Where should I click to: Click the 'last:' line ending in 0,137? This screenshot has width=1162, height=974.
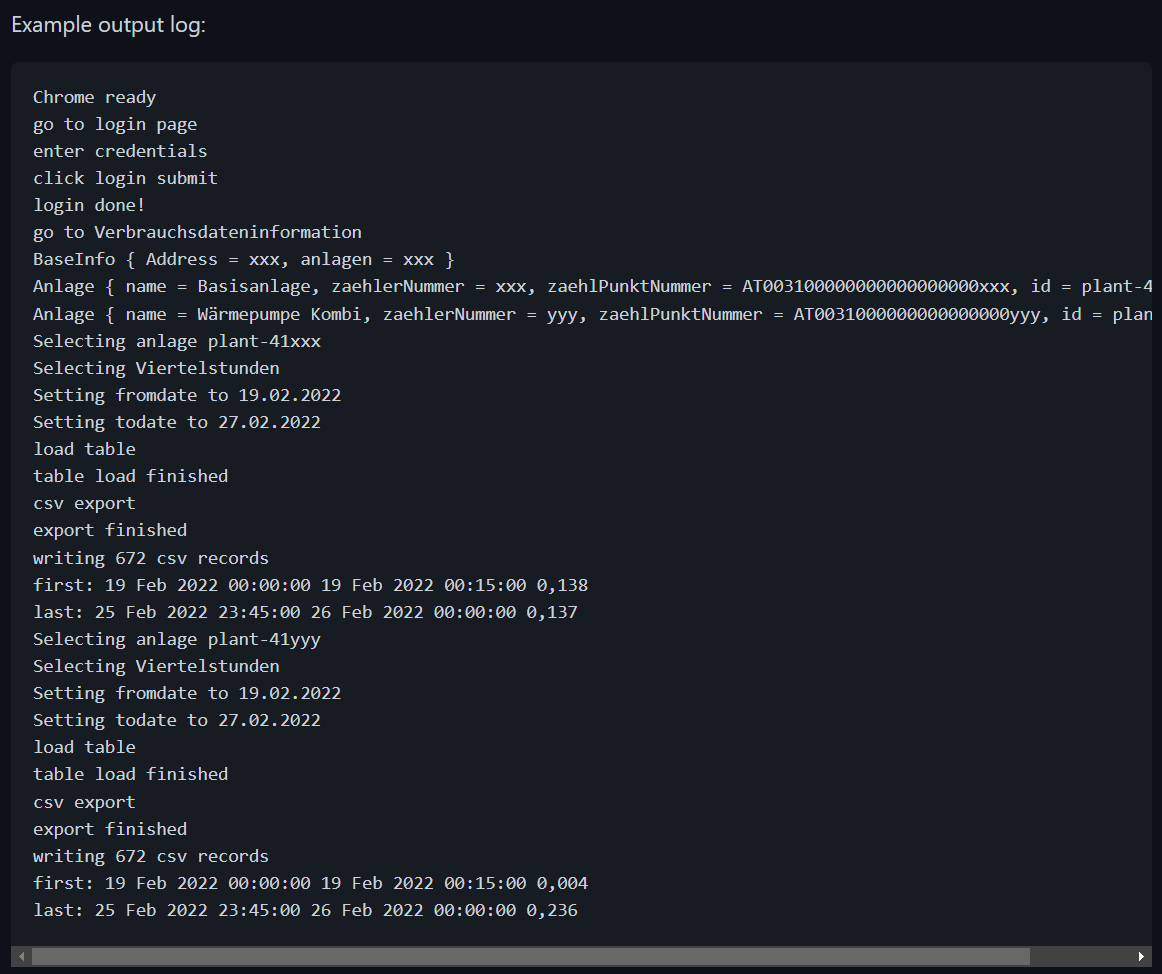pyautogui.click(x=305, y=612)
